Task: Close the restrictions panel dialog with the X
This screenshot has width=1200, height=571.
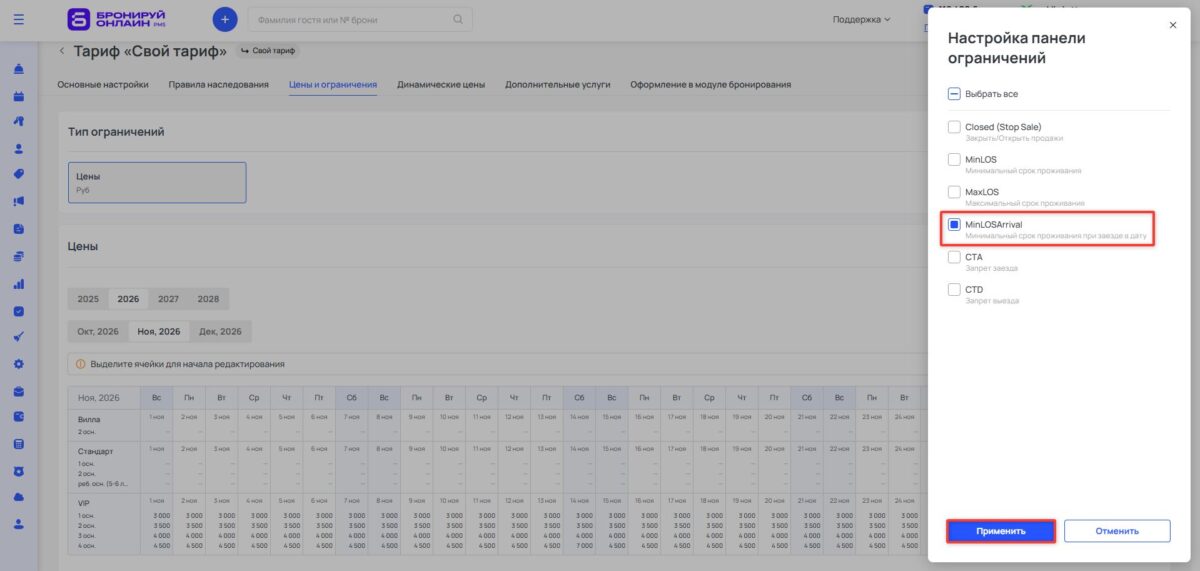Action: click(x=1173, y=25)
